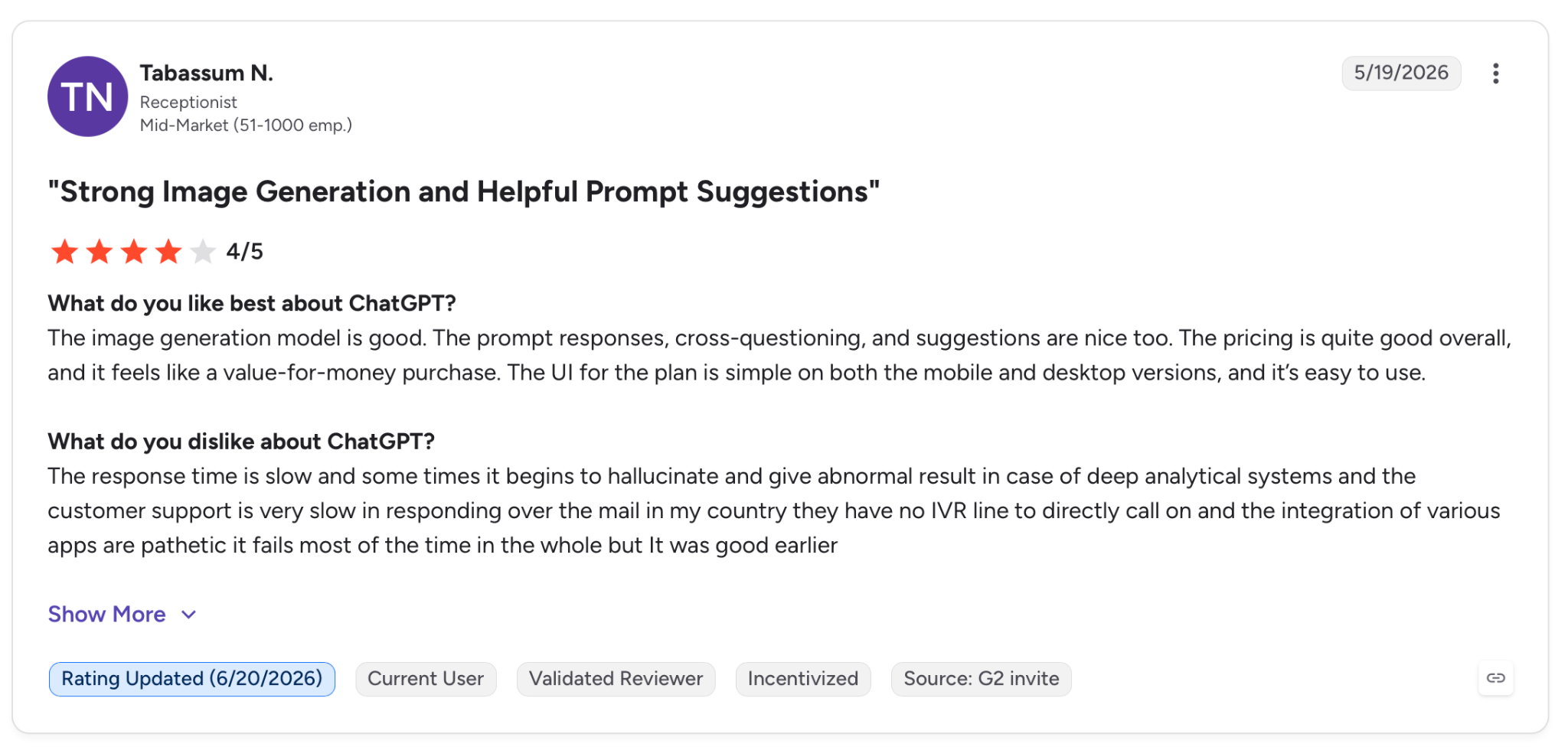Click the TN purple avatar circle

point(88,96)
